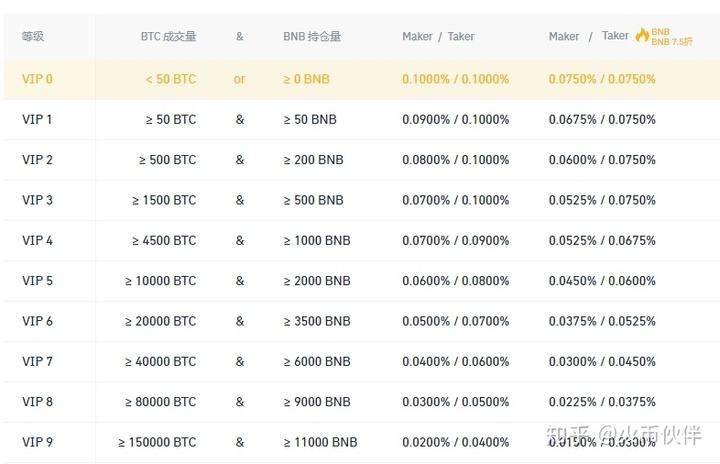Click the '0.0700% / 0.1000%' fee cell
Image resolution: width=720 pixels, height=464 pixels.
pos(456,200)
